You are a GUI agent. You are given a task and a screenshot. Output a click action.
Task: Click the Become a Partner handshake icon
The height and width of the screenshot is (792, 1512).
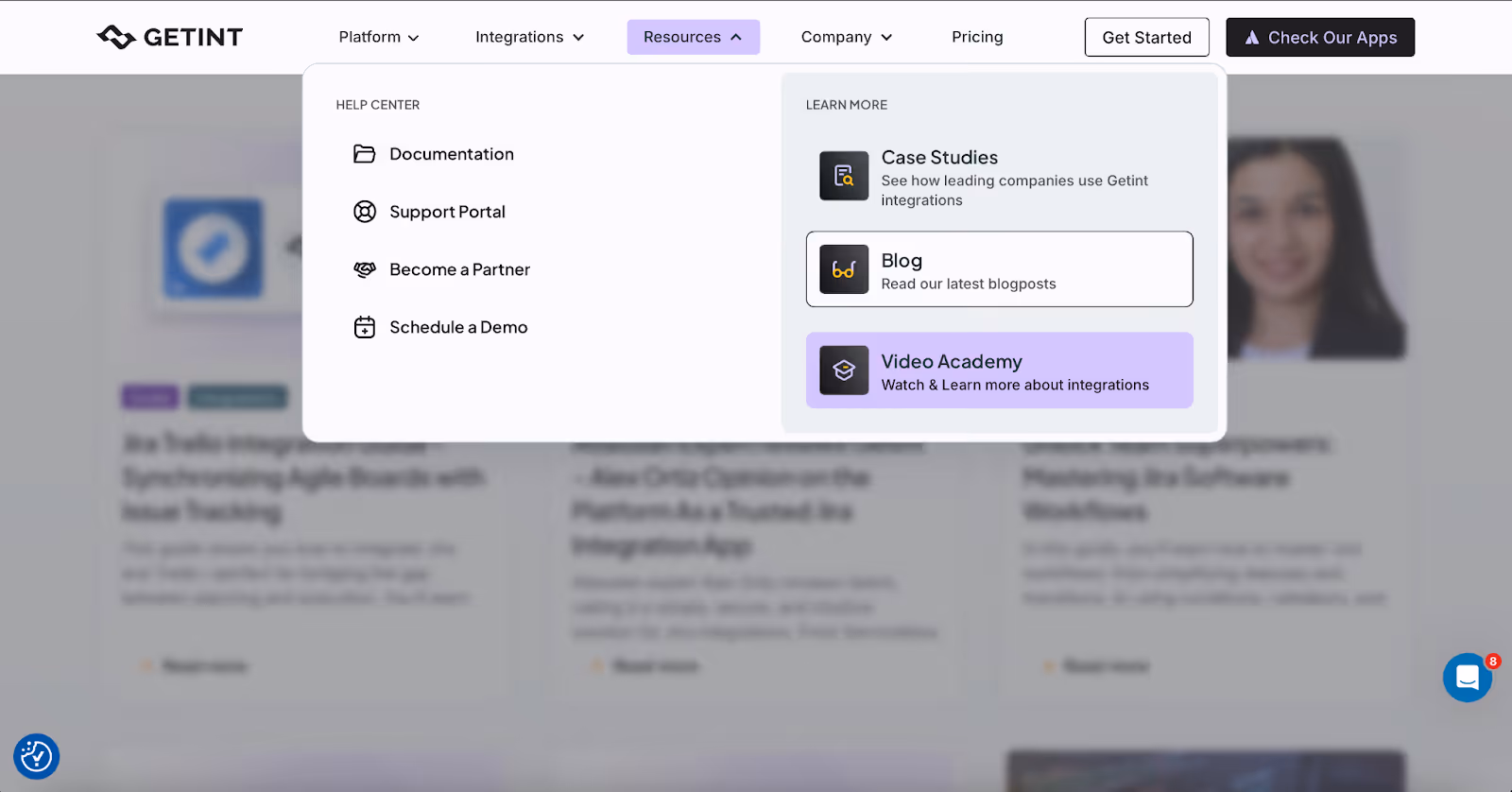365,269
